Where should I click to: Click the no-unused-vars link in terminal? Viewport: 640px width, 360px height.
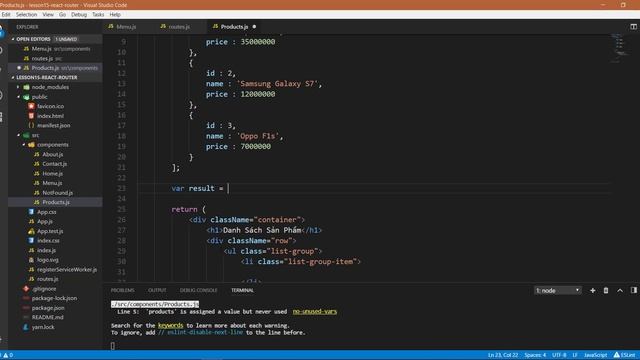[x=315, y=311]
